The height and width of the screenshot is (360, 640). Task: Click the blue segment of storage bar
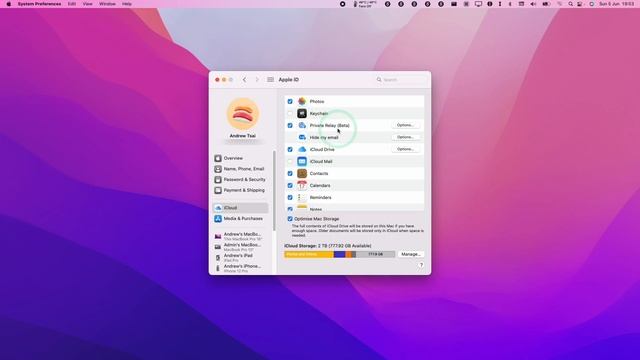(340, 254)
